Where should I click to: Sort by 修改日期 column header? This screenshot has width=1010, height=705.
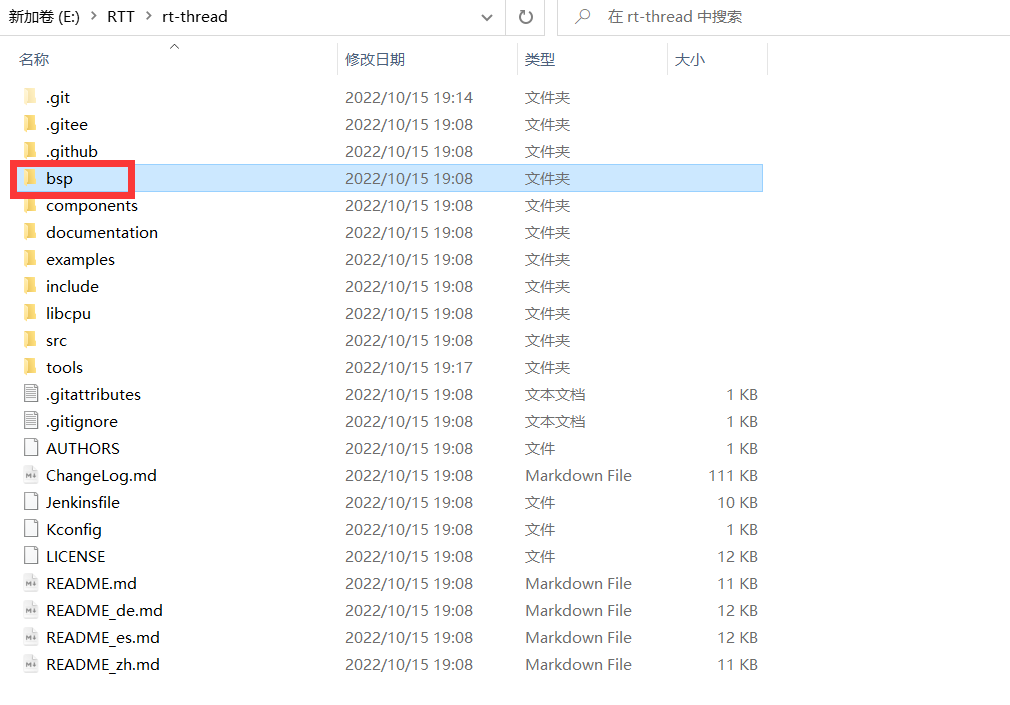(x=375, y=59)
